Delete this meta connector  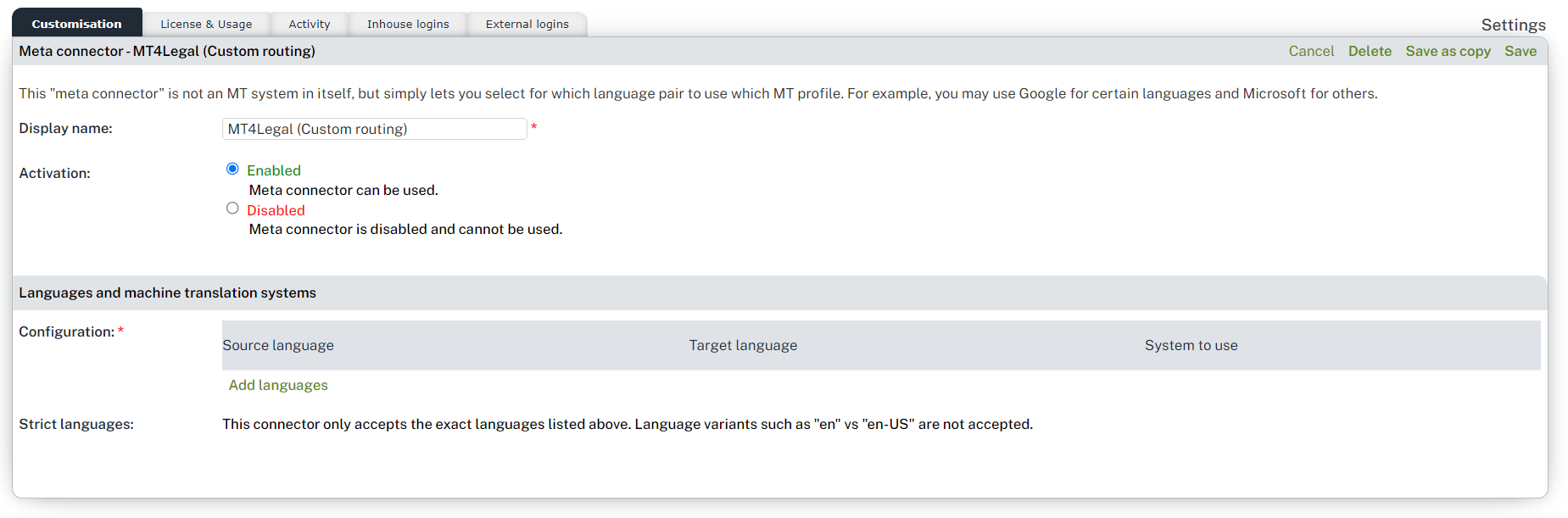coord(1370,51)
